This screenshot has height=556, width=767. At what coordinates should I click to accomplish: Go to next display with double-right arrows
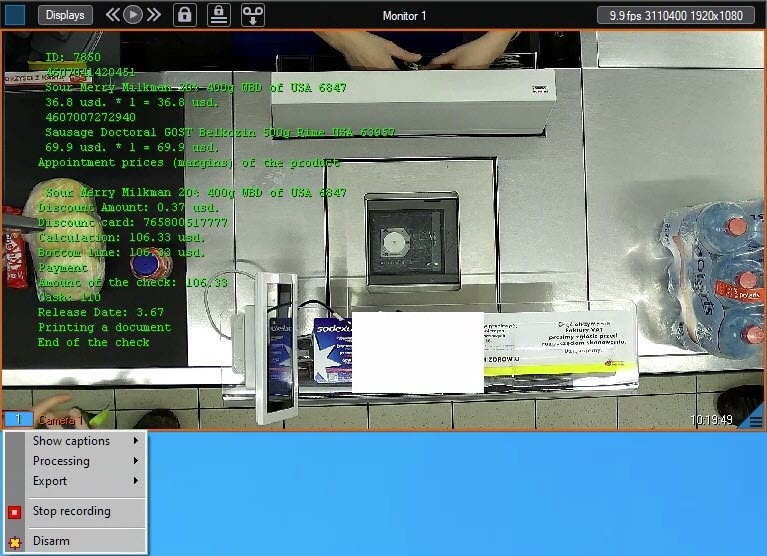[x=153, y=15]
